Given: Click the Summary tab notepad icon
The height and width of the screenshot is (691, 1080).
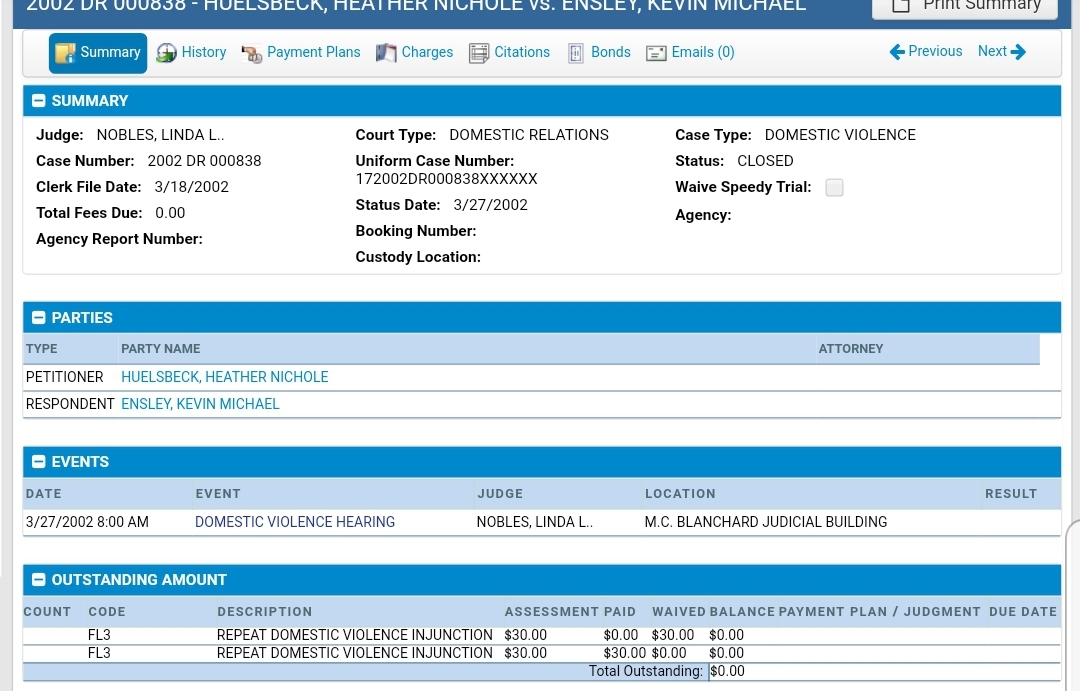Looking at the screenshot, I should (65, 53).
